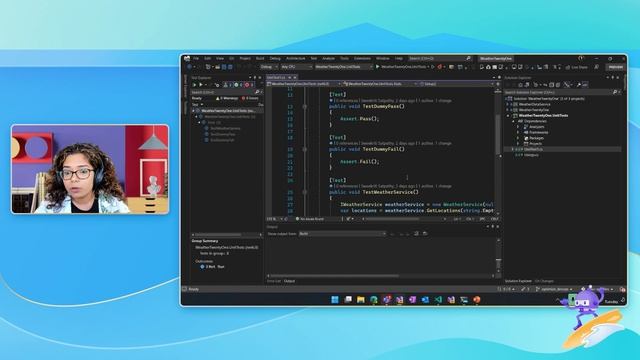The width and height of the screenshot is (640, 360).
Task: Click the test glyph beside TestDummyFail
Action: tap(304, 149)
